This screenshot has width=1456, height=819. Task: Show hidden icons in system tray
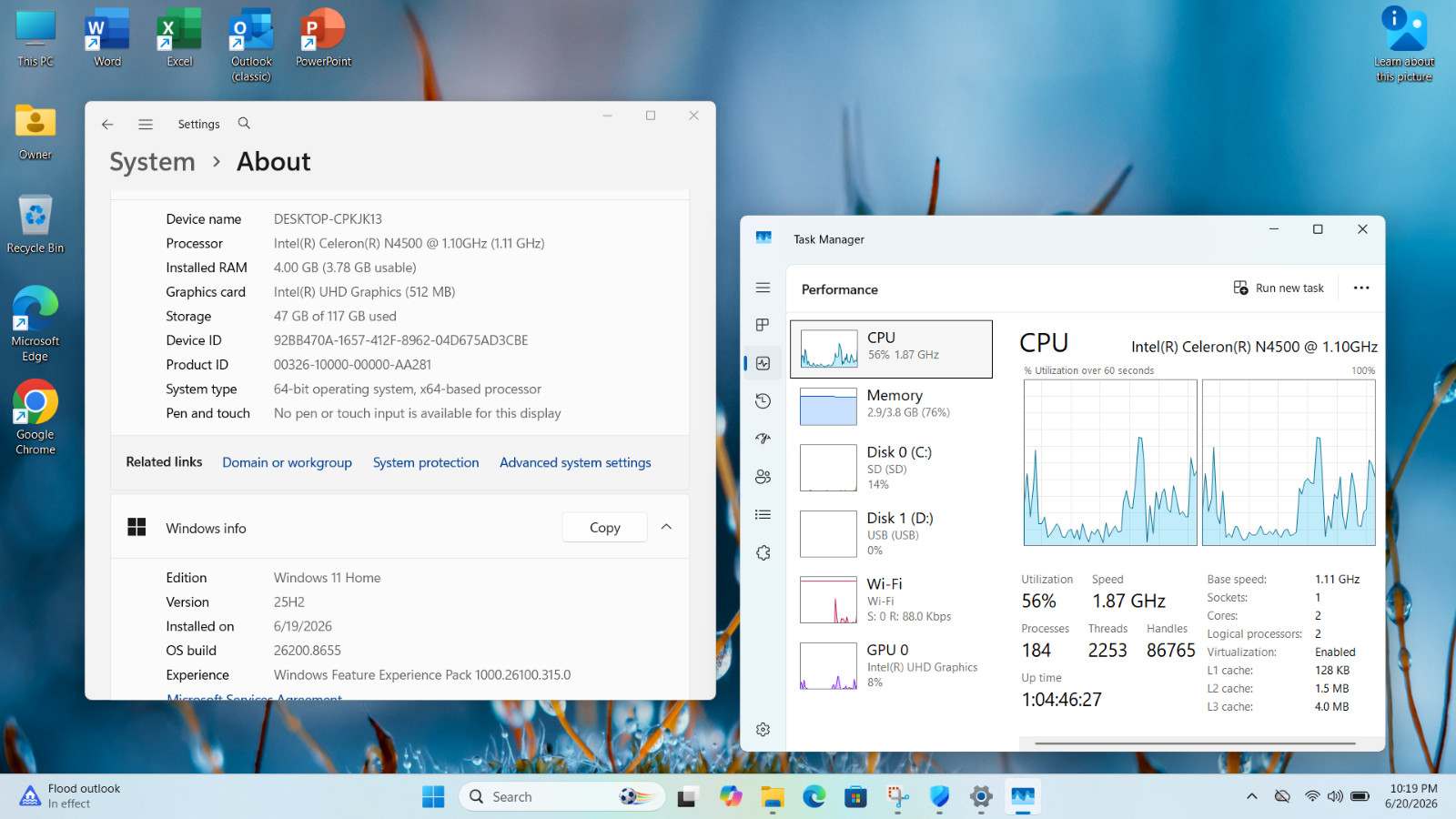(1252, 796)
